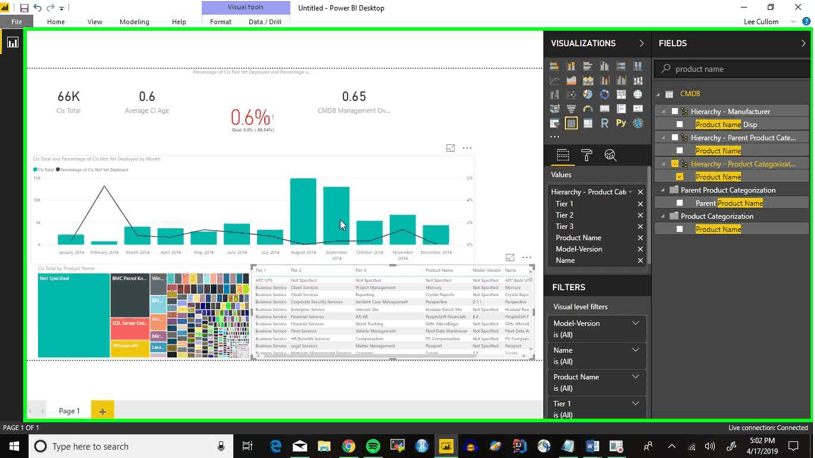Check Product Name under Parent Product hierarchy

(679, 151)
